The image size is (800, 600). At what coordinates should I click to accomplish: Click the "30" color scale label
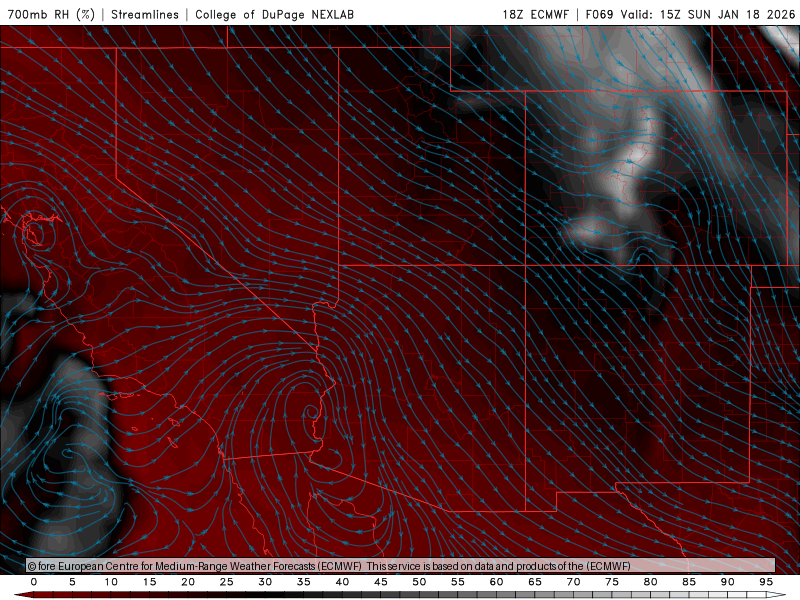point(265,582)
